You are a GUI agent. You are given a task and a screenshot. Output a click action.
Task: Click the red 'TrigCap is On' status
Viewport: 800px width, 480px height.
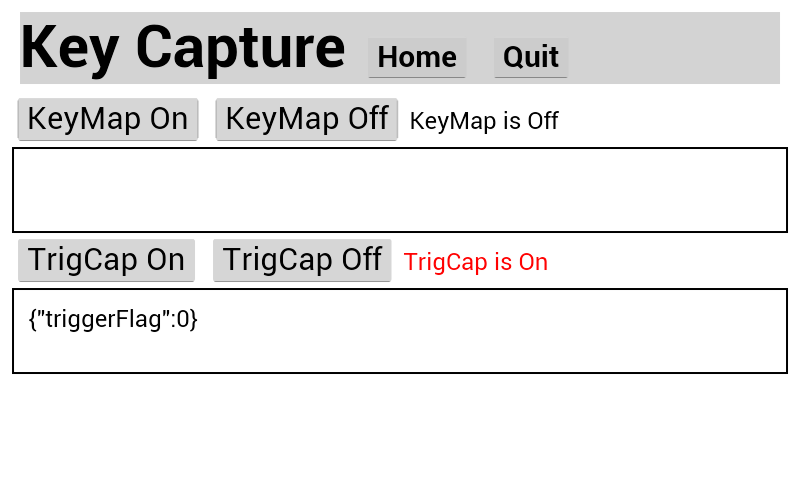(476, 263)
